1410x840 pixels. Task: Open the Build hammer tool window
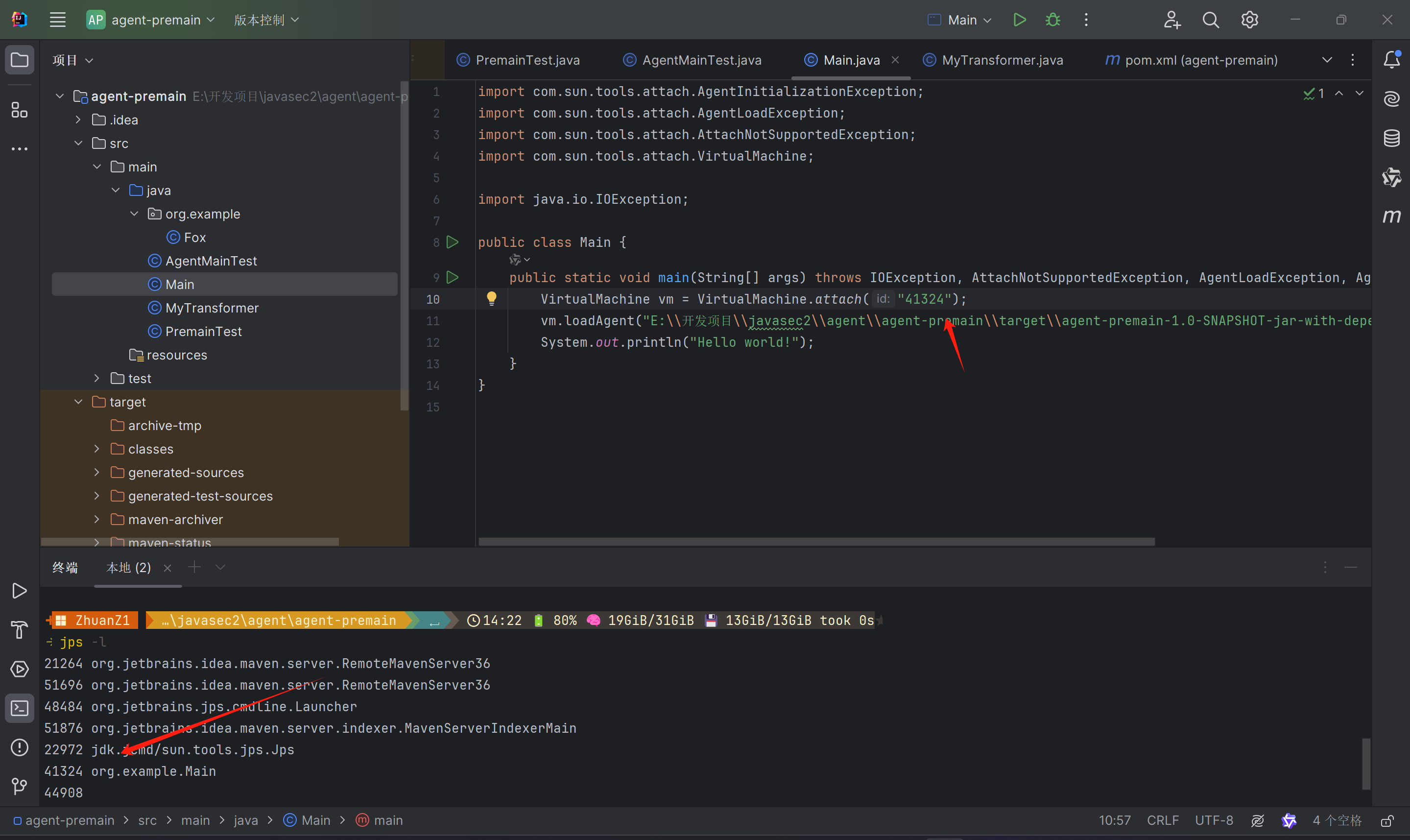click(x=19, y=629)
